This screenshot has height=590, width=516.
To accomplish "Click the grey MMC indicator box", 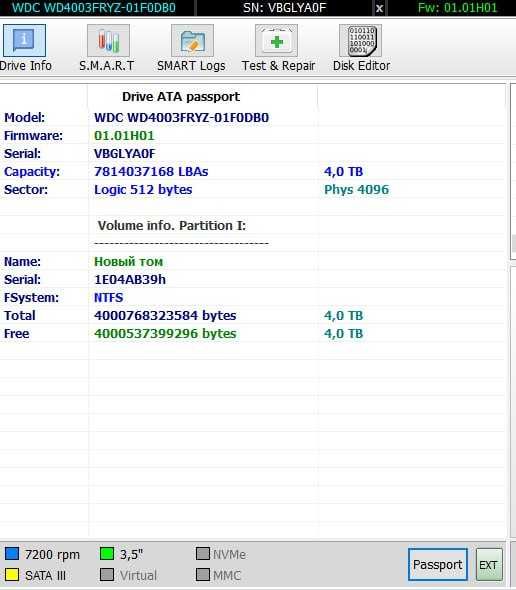I will click(202, 575).
